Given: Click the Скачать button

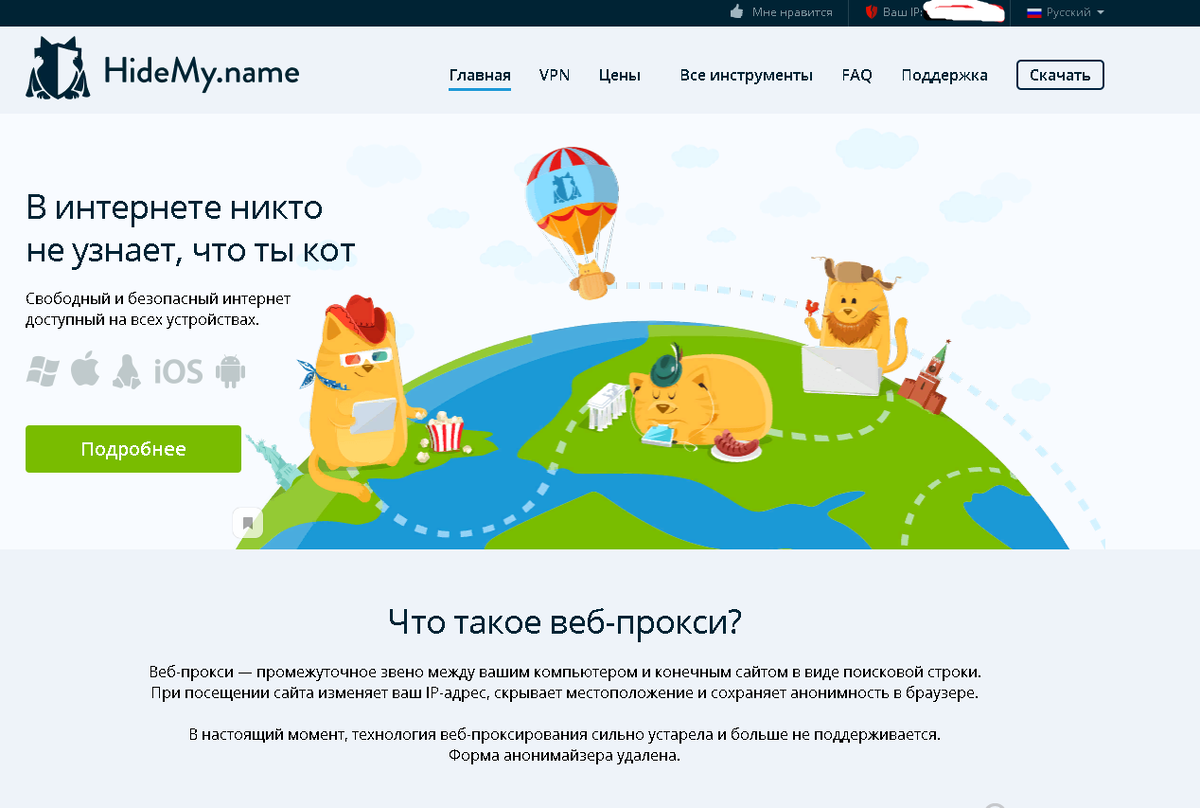Looking at the screenshot, I should click(x=1060, y=75).
